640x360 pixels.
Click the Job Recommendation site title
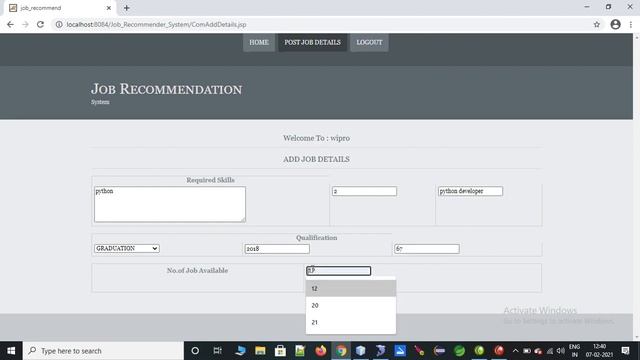click(x=167, y=89)
